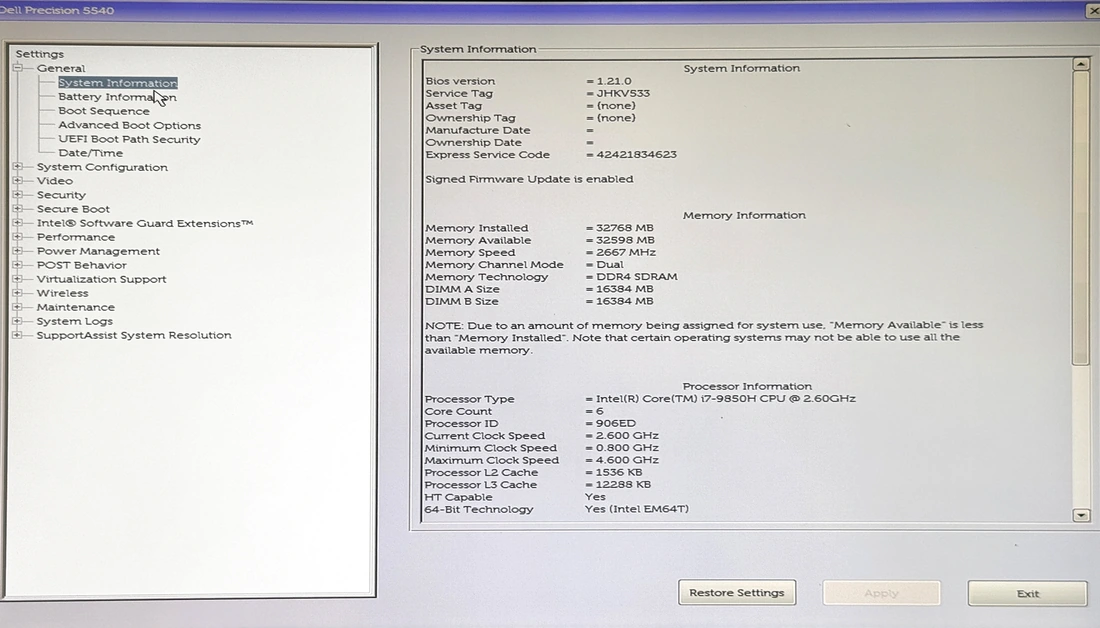Collapse the General tree node
Viewport: 1100px width, 628px height.
(x=17, y=68)
